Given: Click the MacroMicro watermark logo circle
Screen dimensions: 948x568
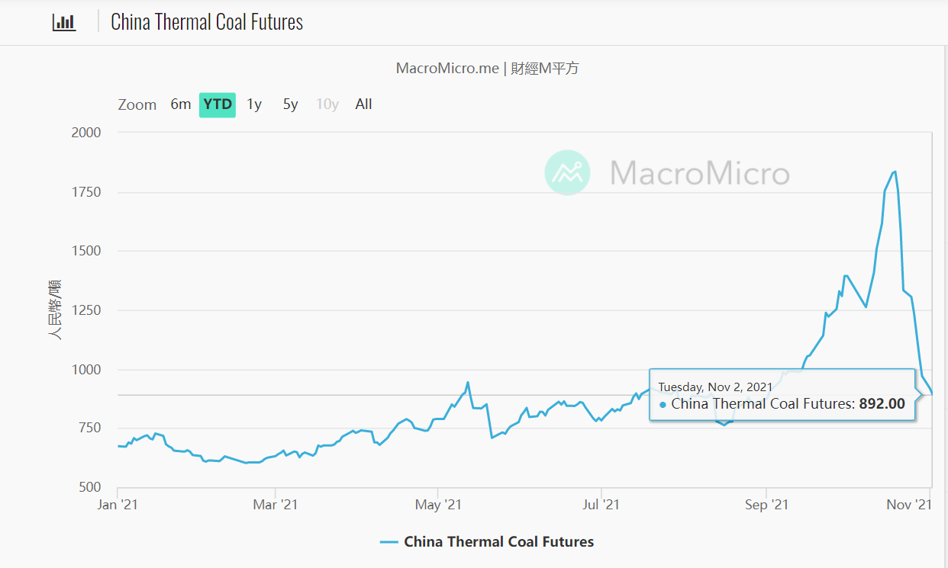Looking at the screenshot, I should [568, 173].
